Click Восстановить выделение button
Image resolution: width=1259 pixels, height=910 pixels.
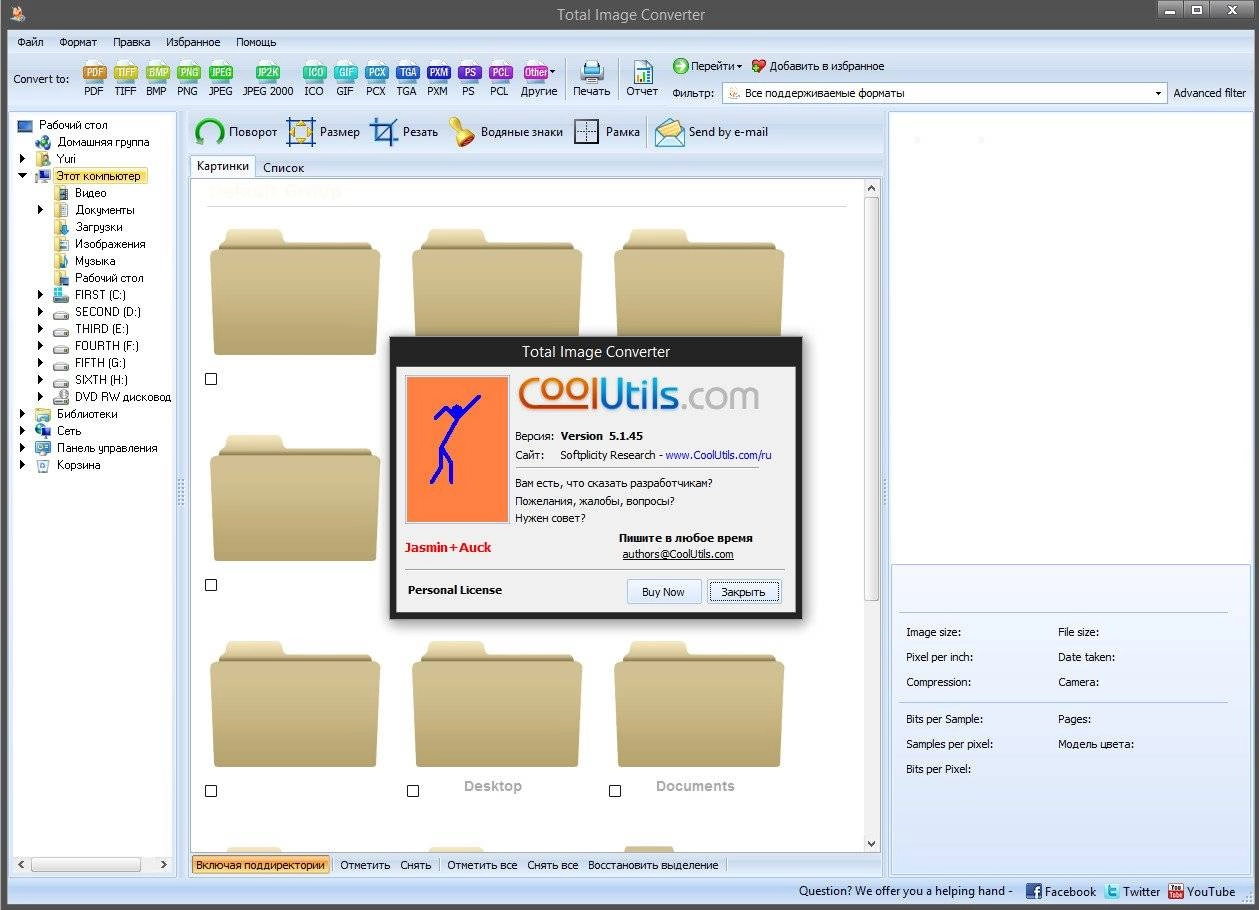tap(653, 865)
